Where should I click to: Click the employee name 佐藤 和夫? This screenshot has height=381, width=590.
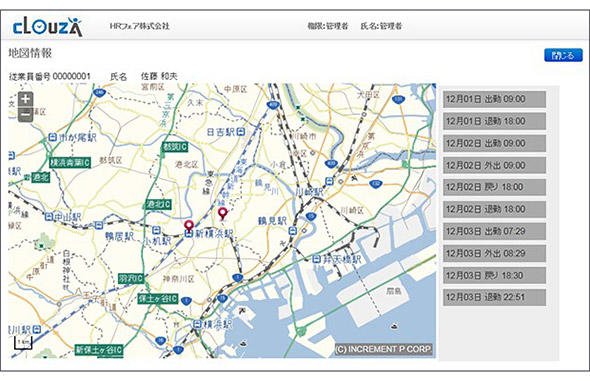[x=159, y=76]
